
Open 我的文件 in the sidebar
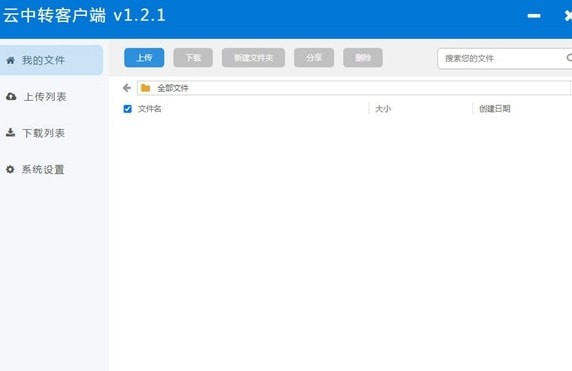[51, 60]
